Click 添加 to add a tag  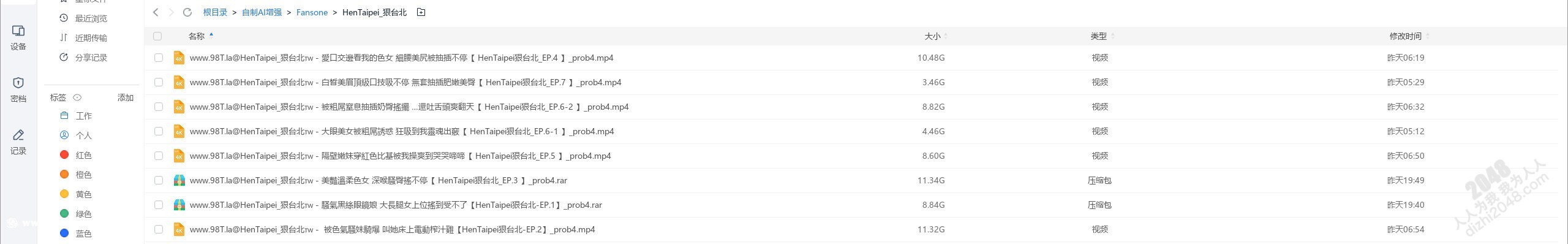click(x=126, y=97)
